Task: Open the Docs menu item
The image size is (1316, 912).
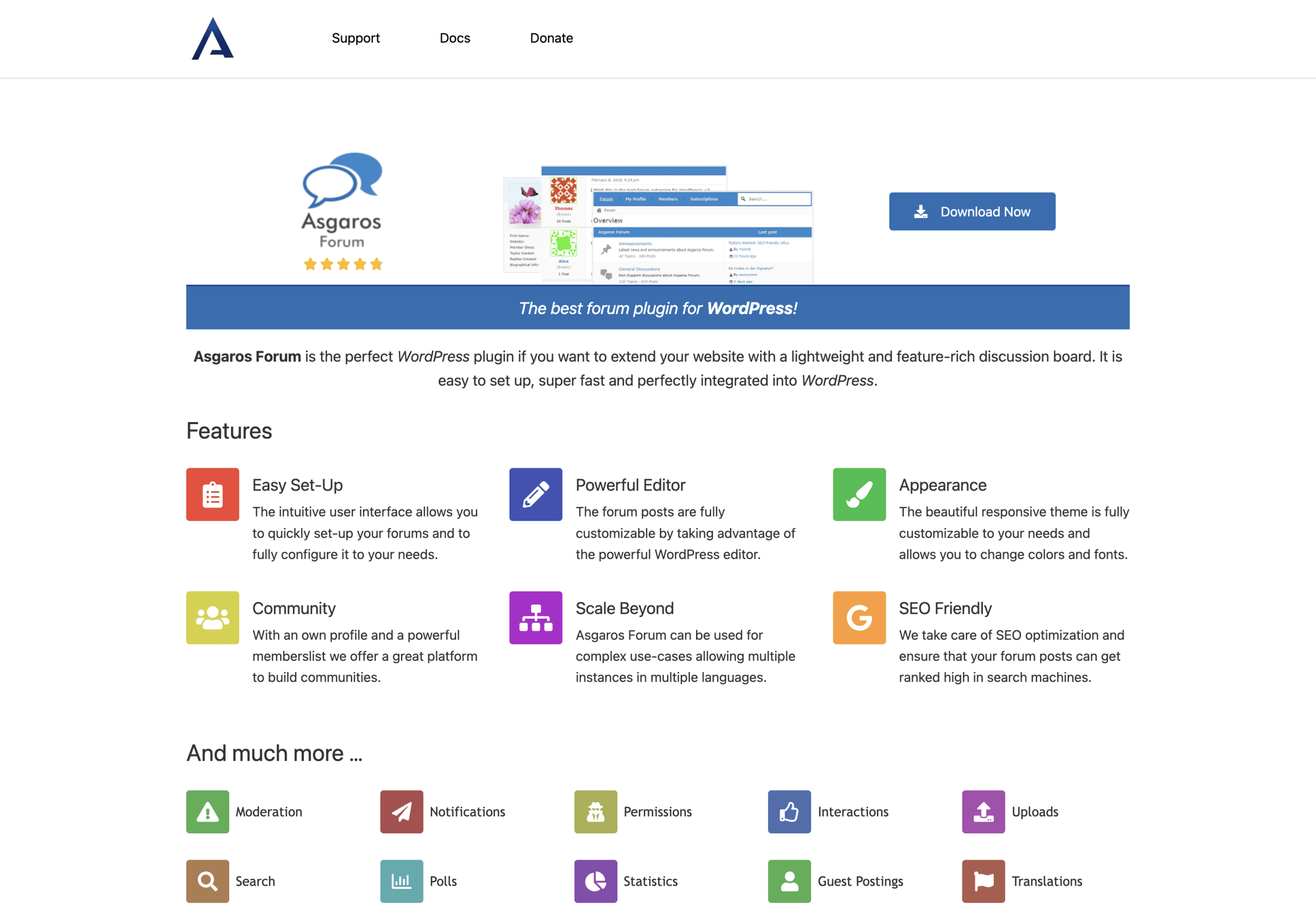Action: click(455, 38)
